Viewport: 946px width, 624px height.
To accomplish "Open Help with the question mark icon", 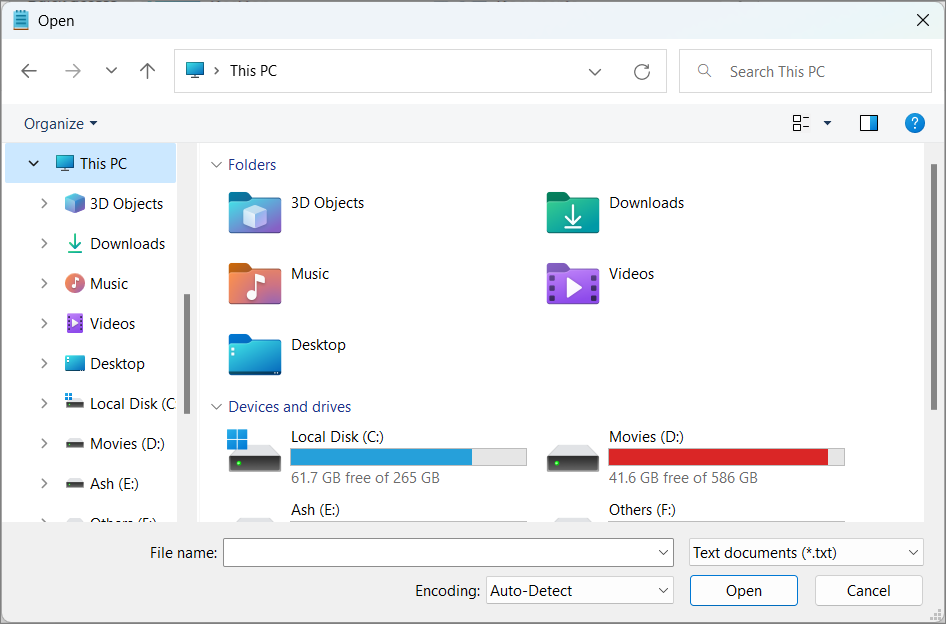I will [x=915, y=123].
